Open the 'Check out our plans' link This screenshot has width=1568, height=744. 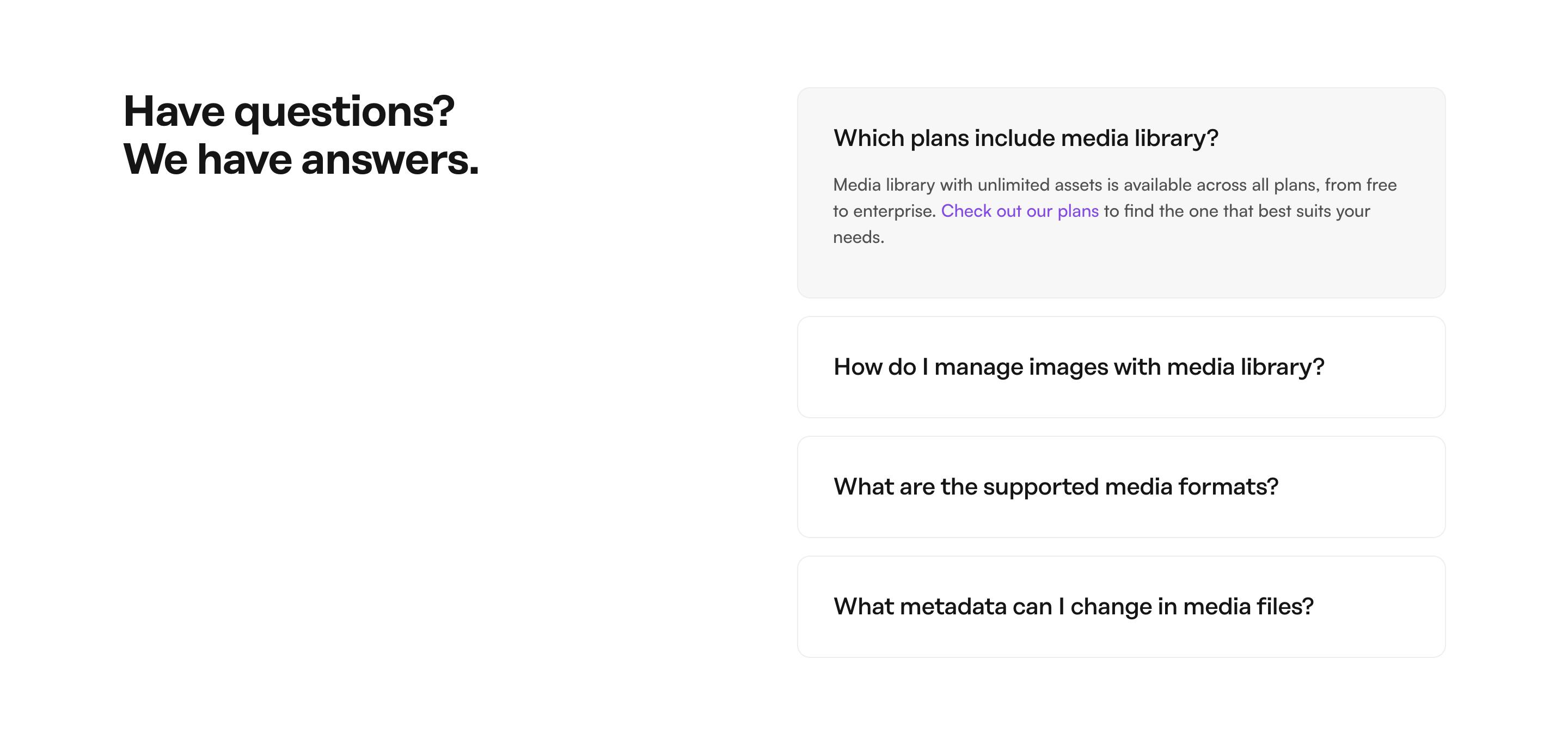[x=1020, y=211]
